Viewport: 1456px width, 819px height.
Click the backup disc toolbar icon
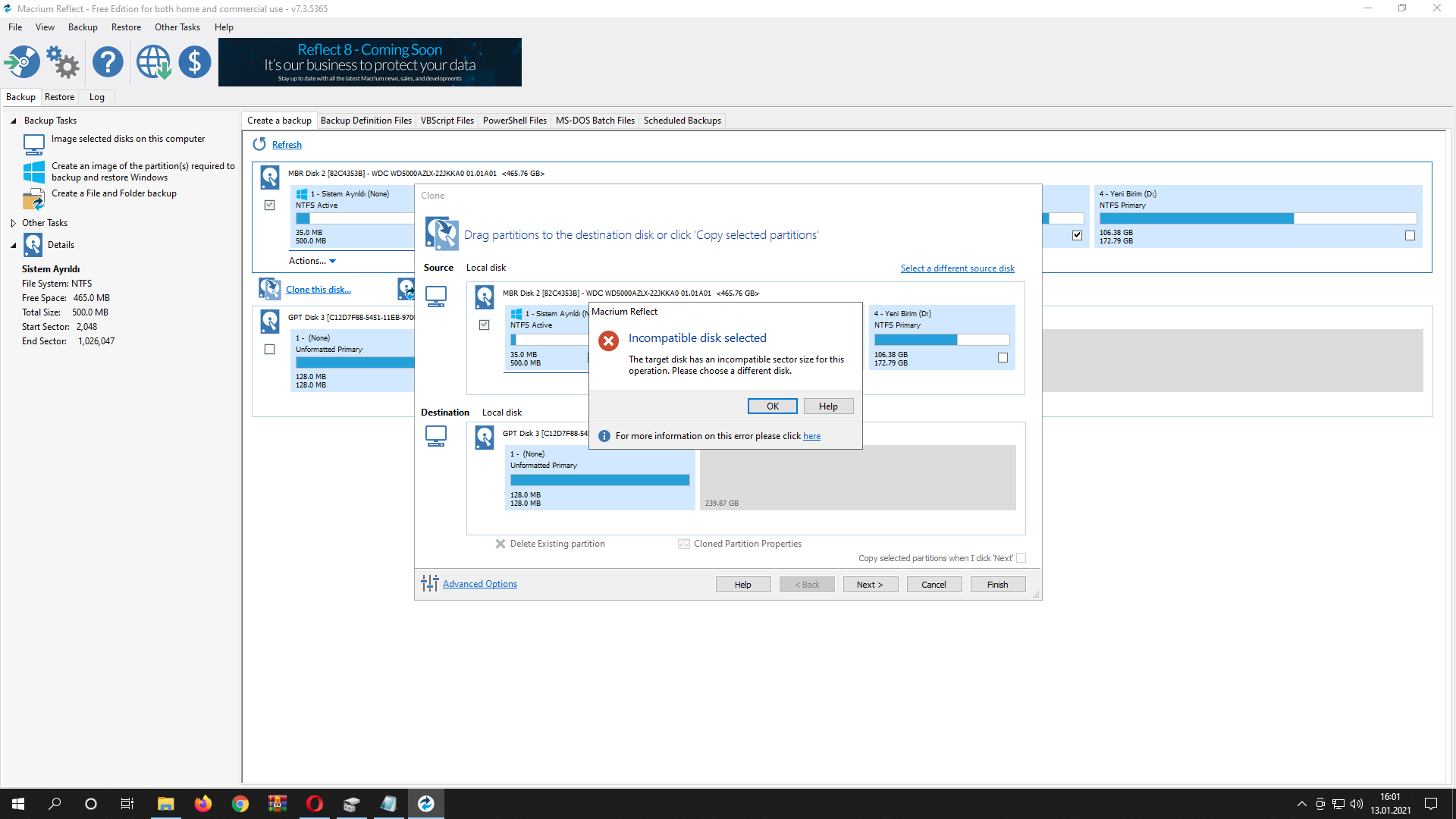[x=22, y=62]
